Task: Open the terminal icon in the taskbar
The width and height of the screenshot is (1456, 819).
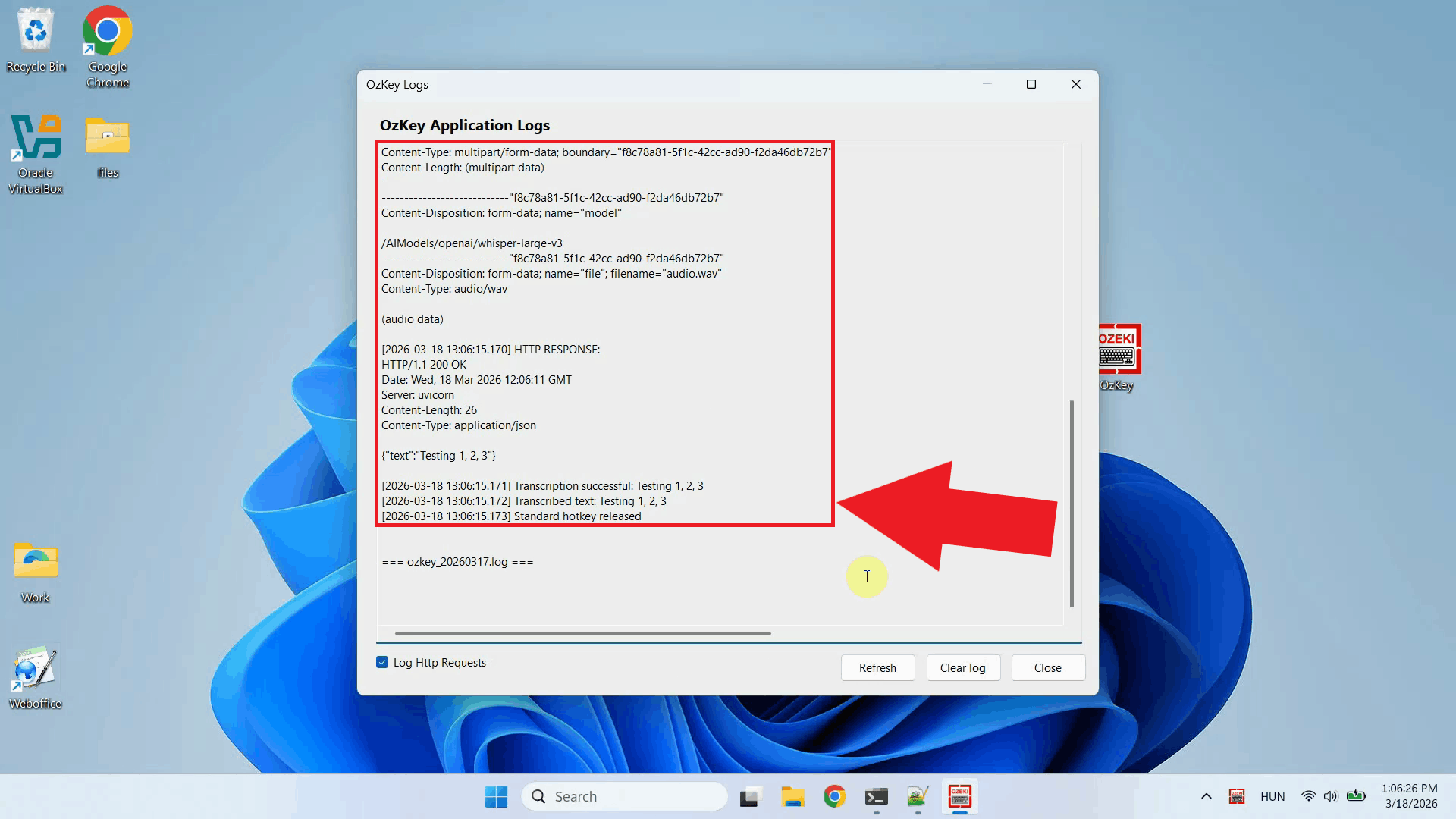Action: [x=876, y=796]
